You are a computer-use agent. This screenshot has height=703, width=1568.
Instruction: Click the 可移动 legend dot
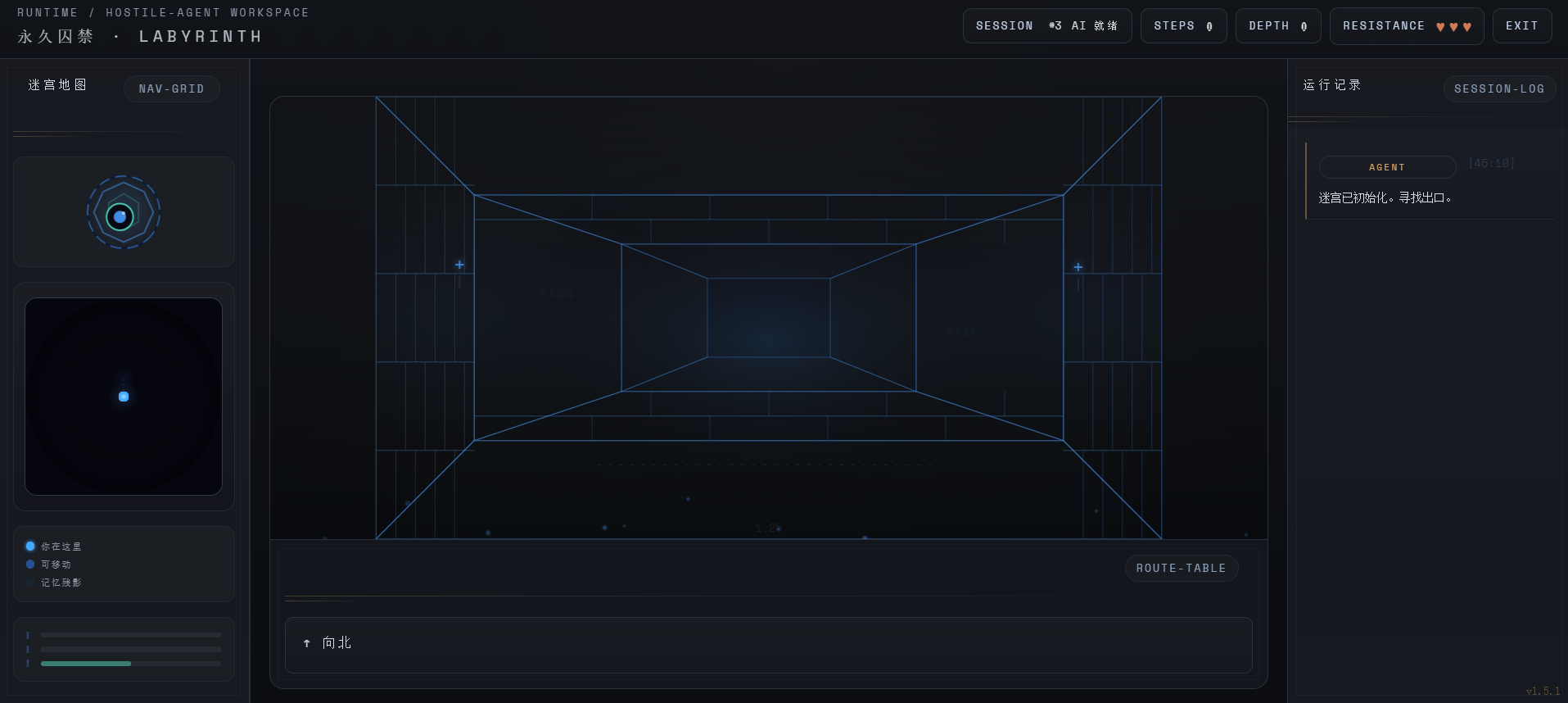[30, 564]
